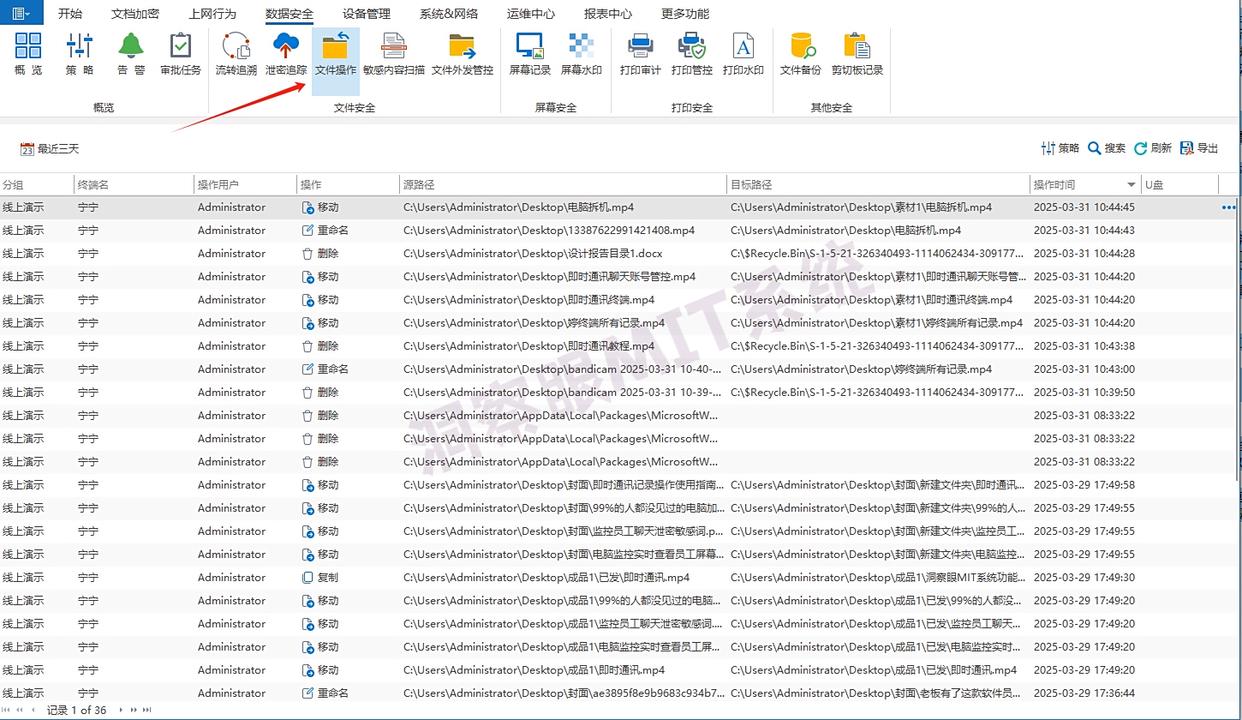Jump to previous page double-arrow
The image size is (1242, 720).
click(20, 710)
